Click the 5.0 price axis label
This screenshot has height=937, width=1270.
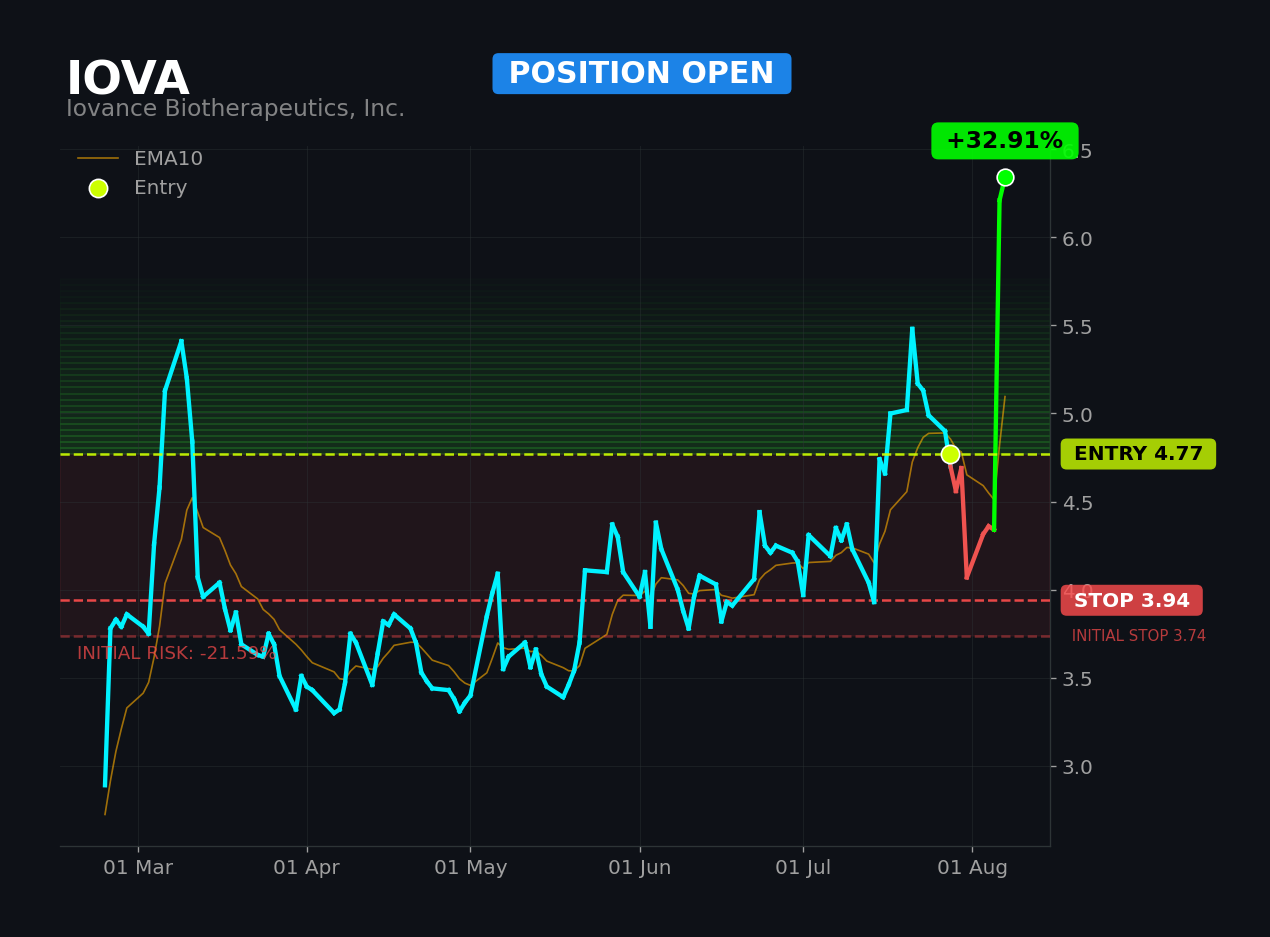coord(1077,414)
